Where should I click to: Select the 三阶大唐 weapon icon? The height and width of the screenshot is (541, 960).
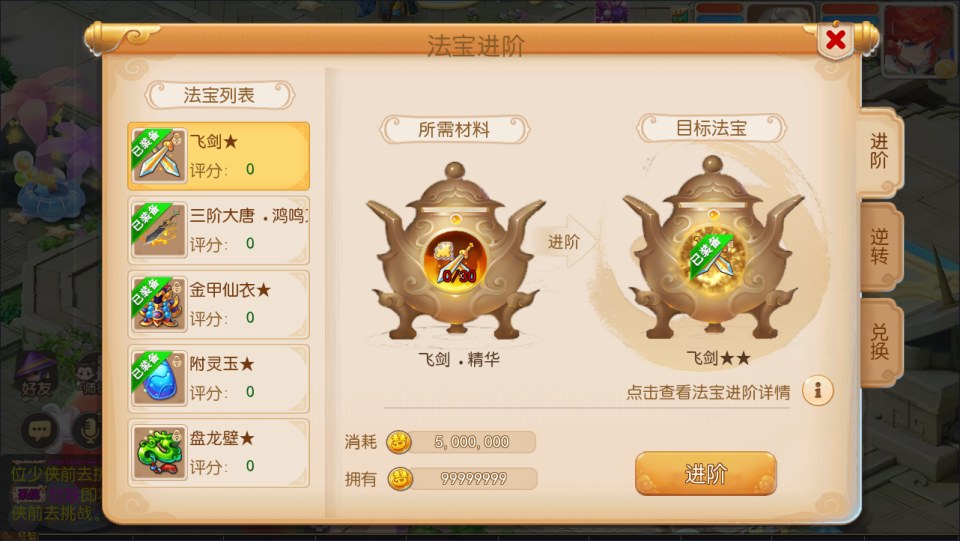click(159, 230)
